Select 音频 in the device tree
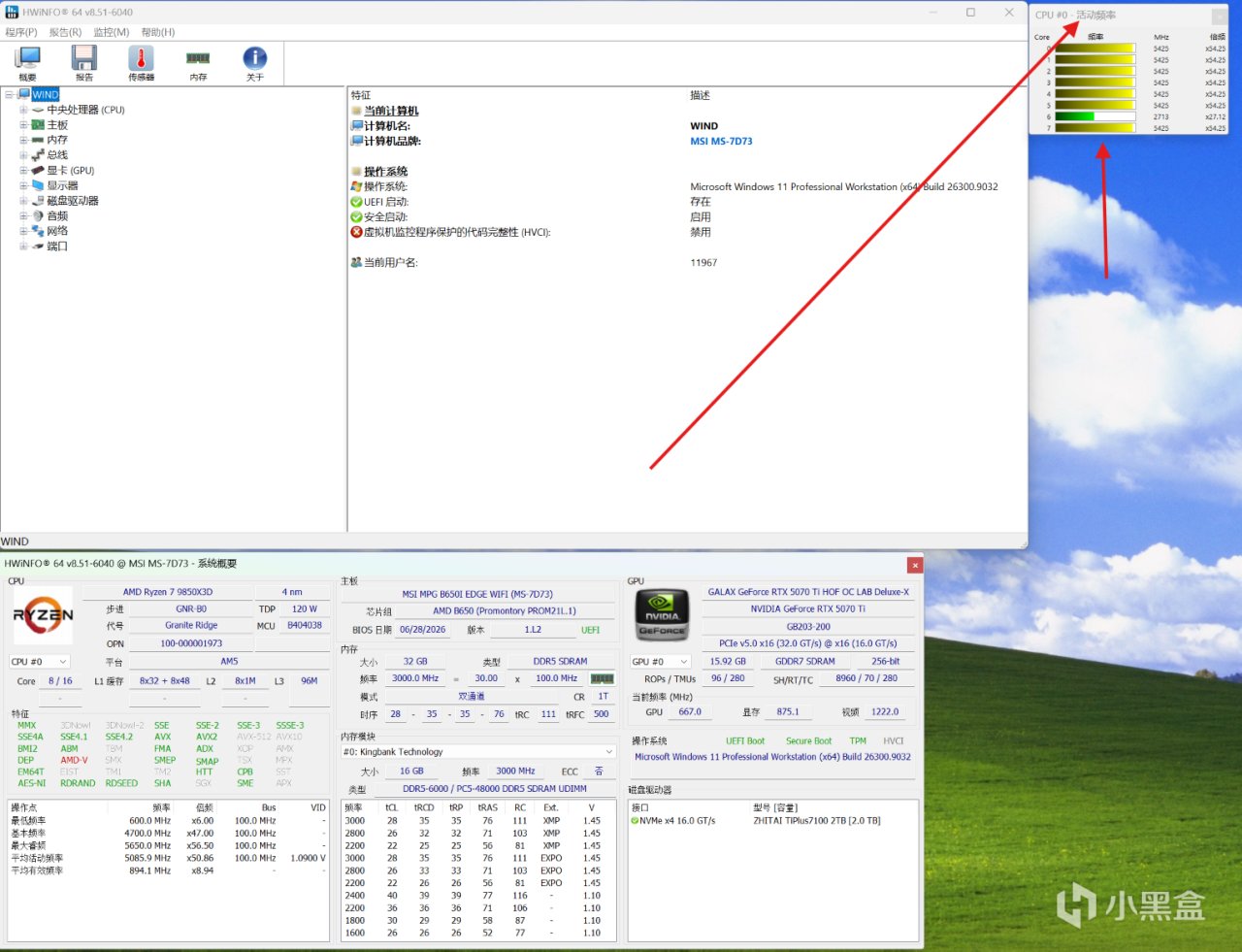 coord(57,215)
